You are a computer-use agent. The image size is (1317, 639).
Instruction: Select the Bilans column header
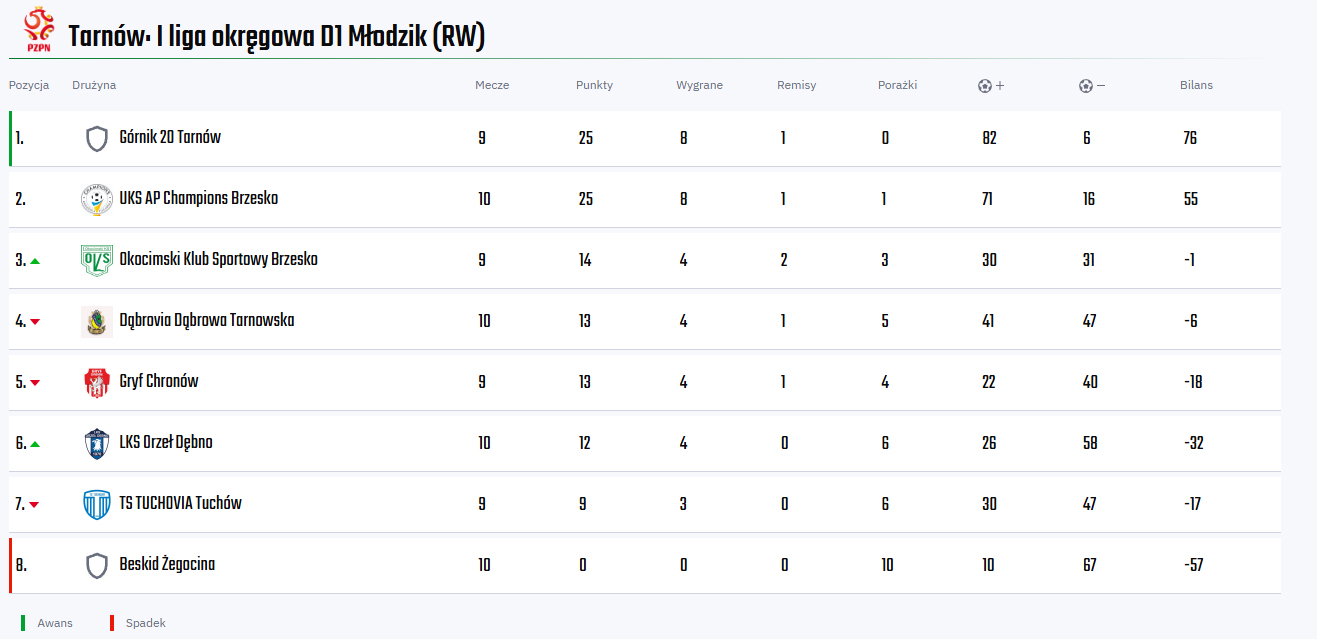point(1196,85)
